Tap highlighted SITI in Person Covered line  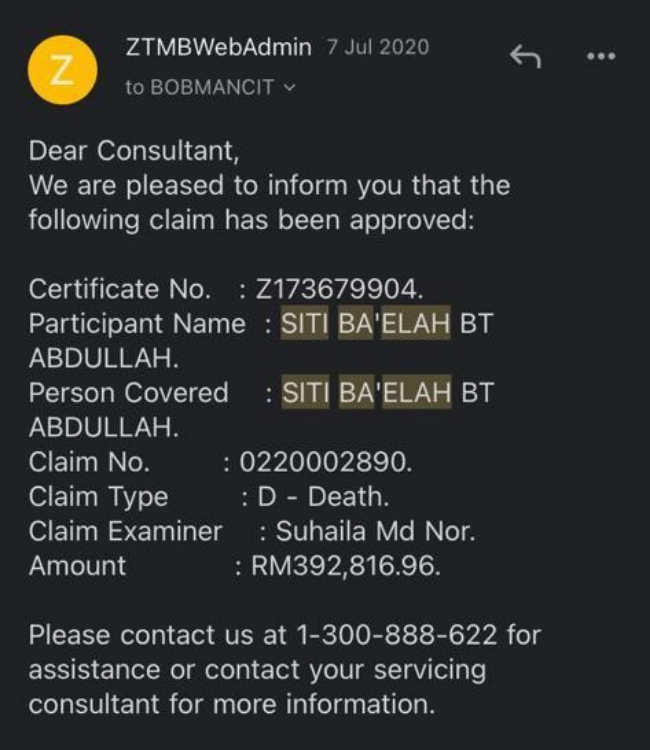point(304,392)
